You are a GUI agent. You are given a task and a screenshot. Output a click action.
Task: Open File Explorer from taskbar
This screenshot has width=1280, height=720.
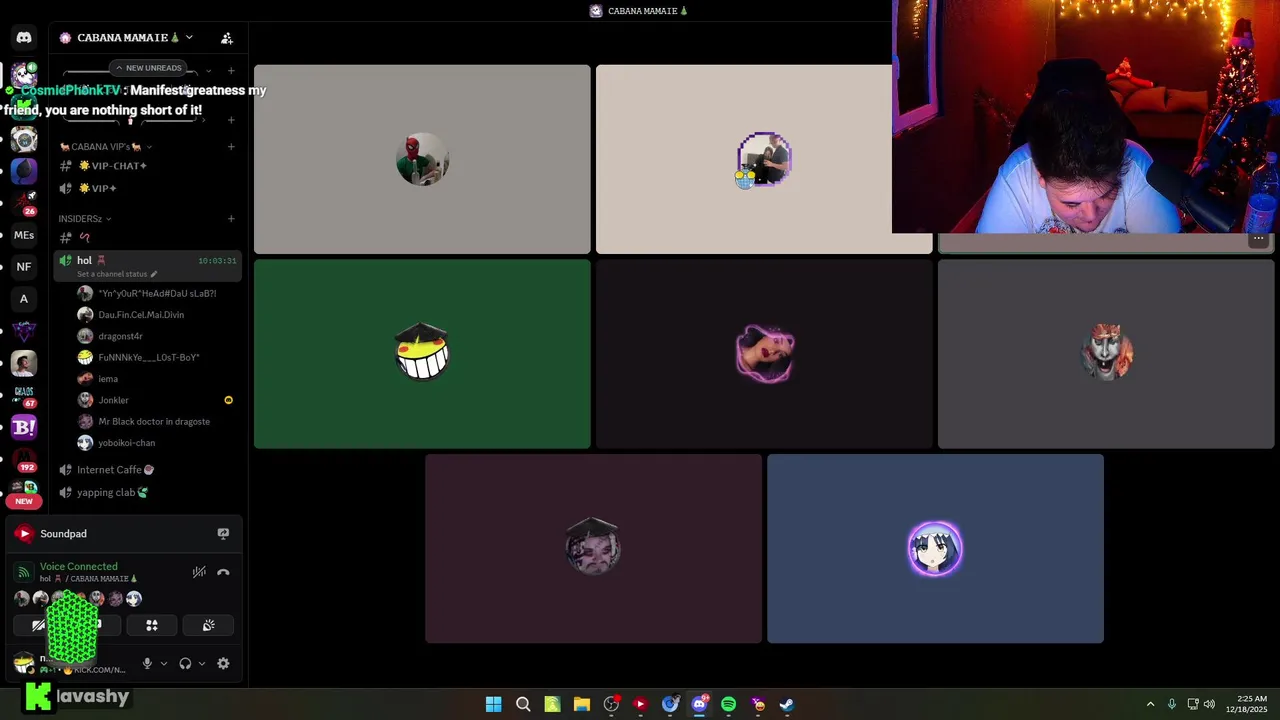click(x=581, y=704)
